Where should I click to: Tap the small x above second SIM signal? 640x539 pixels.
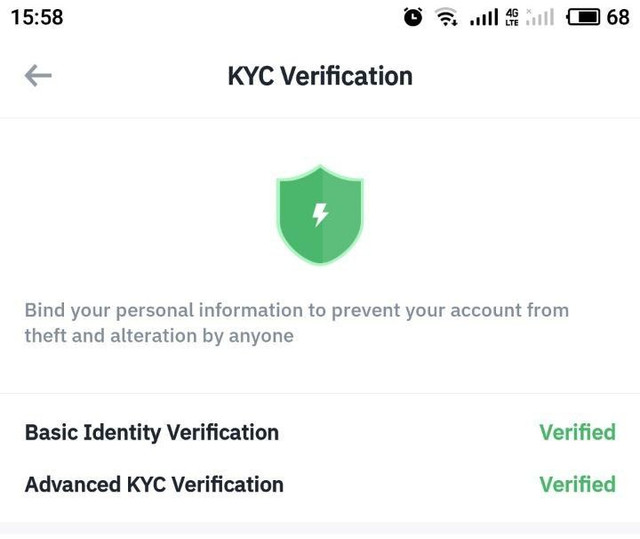pyautogui.click(x=529, y=10)
